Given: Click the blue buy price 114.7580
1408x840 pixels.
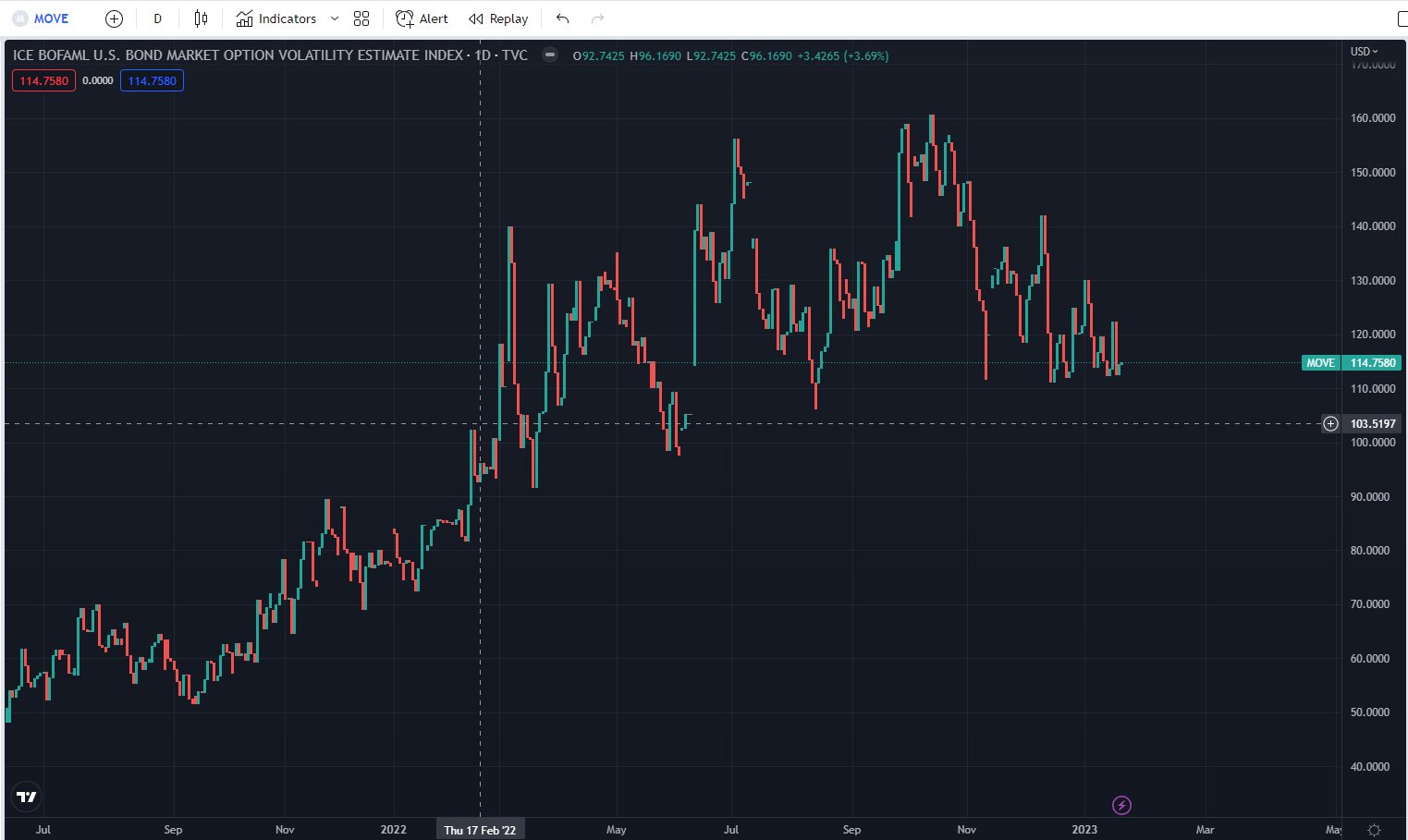Looking at the screenshot, I should point(152,80).
